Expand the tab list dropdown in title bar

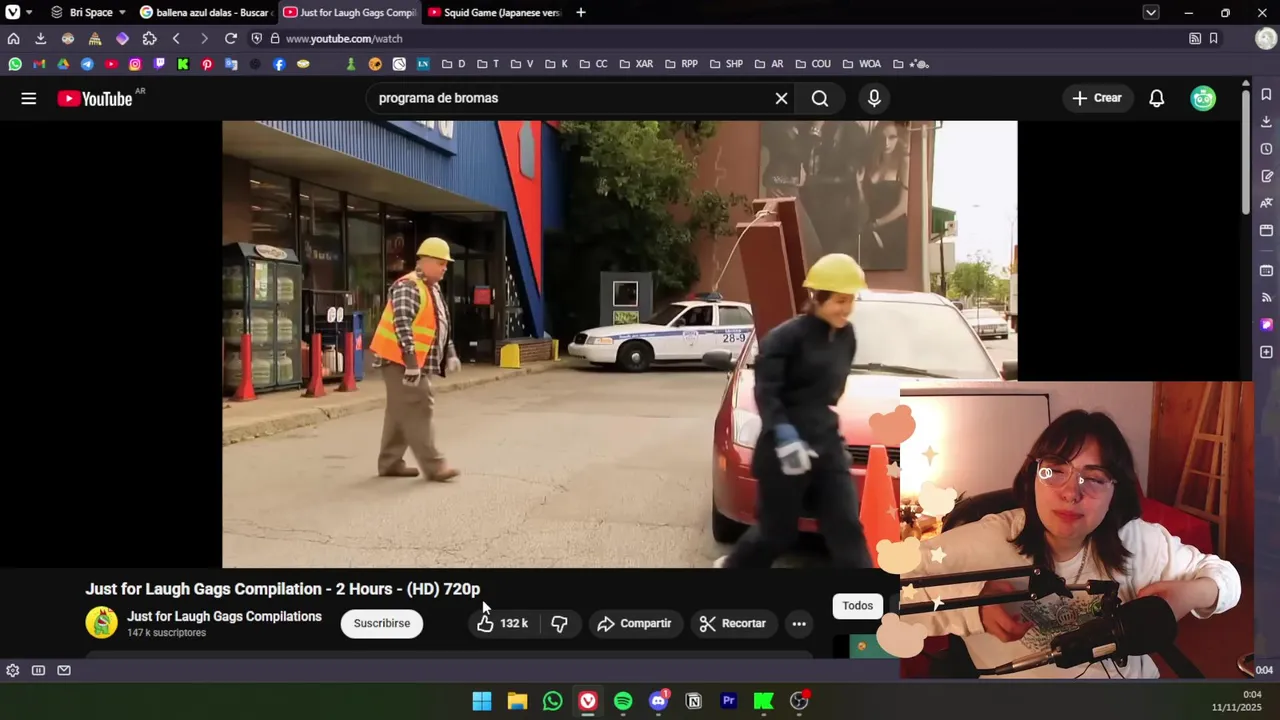[x=1151, y=12]
